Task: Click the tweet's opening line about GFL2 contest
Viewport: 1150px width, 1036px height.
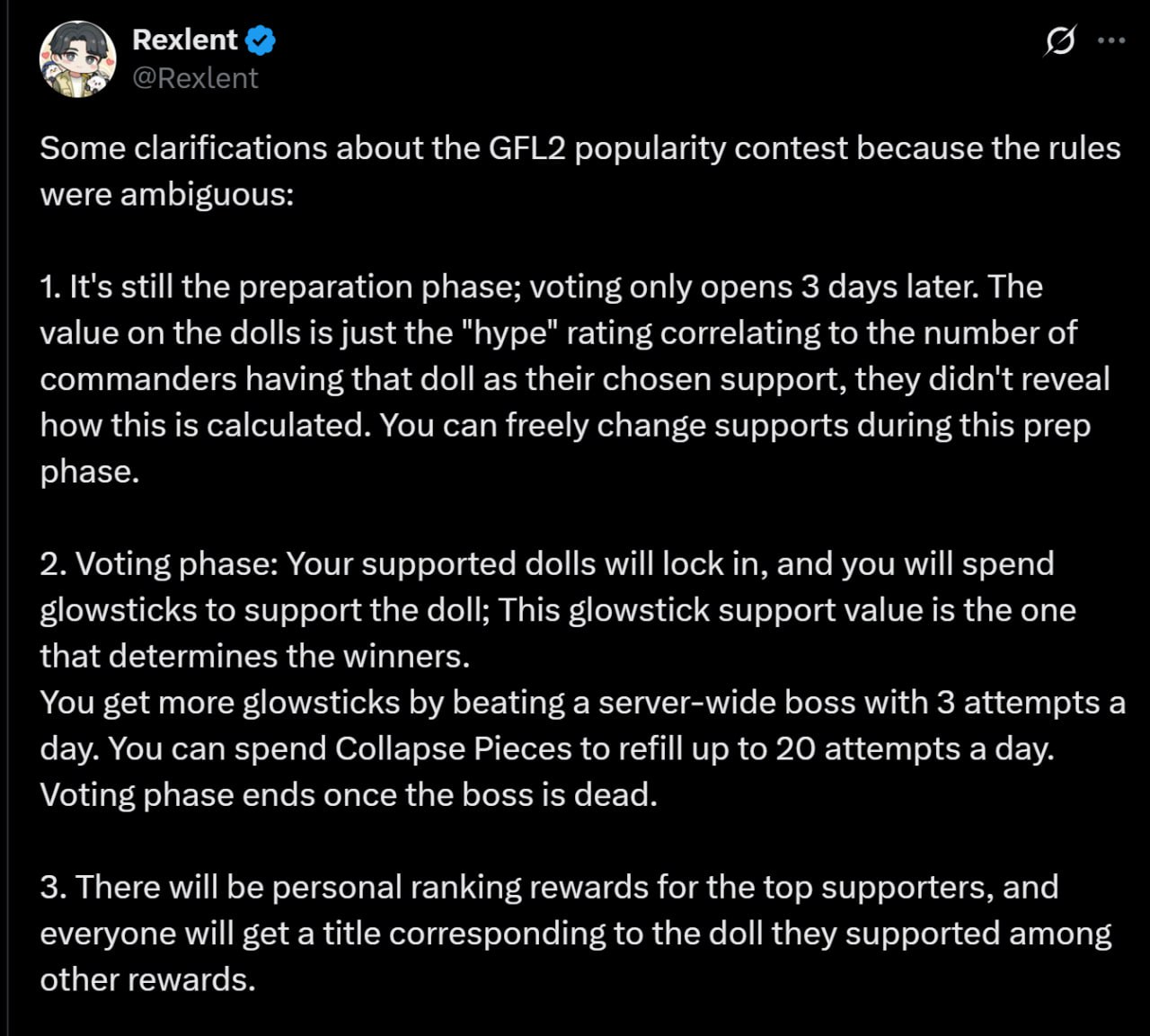Action: click(x=579, y=148)
